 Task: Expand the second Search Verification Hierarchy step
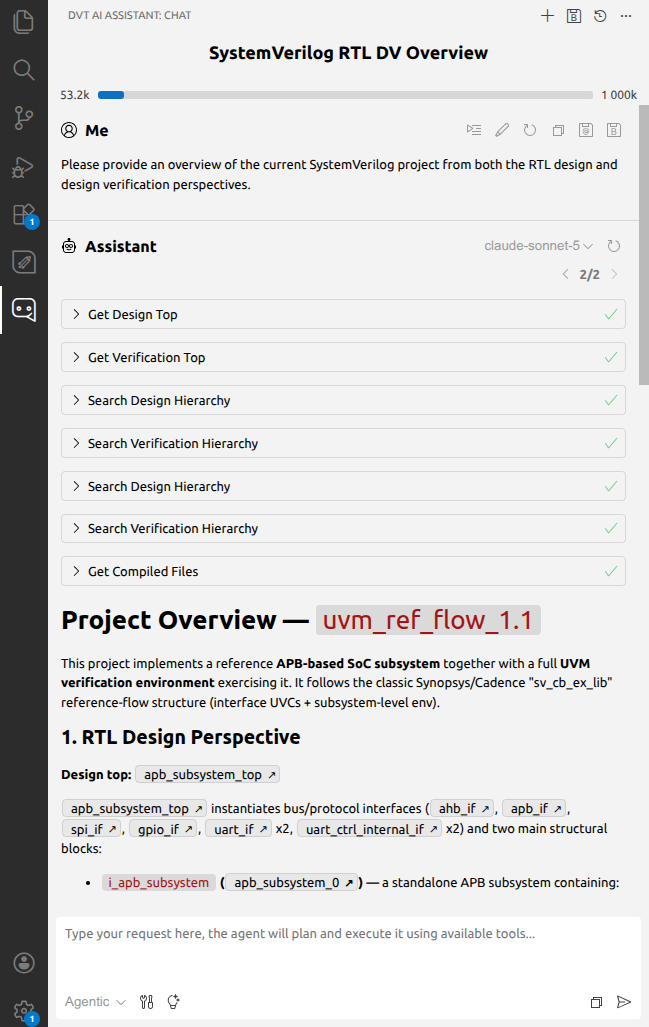[343, 529]
